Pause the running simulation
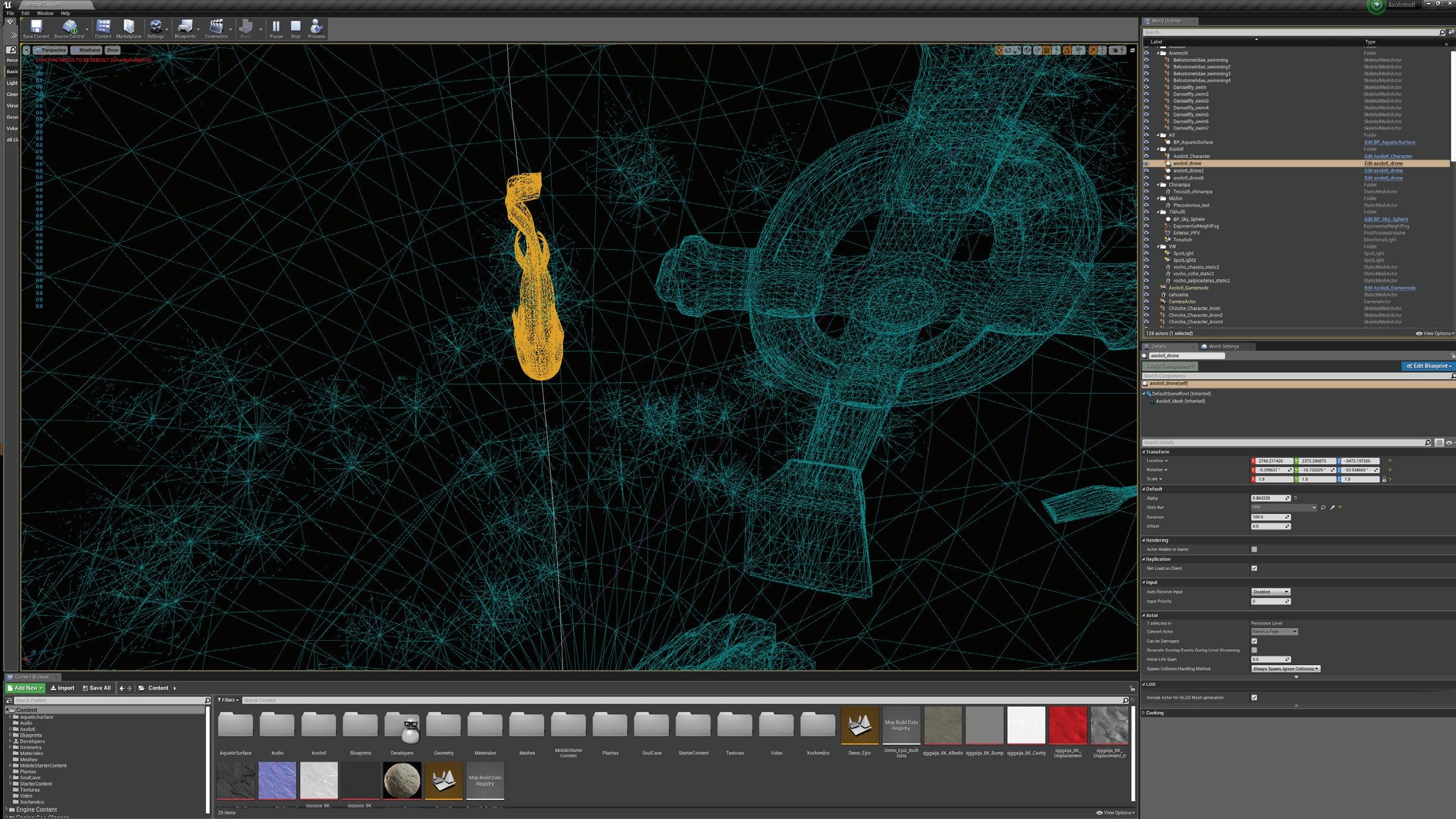The height and width of the screenshot is (819, 1456). point(276,28)
